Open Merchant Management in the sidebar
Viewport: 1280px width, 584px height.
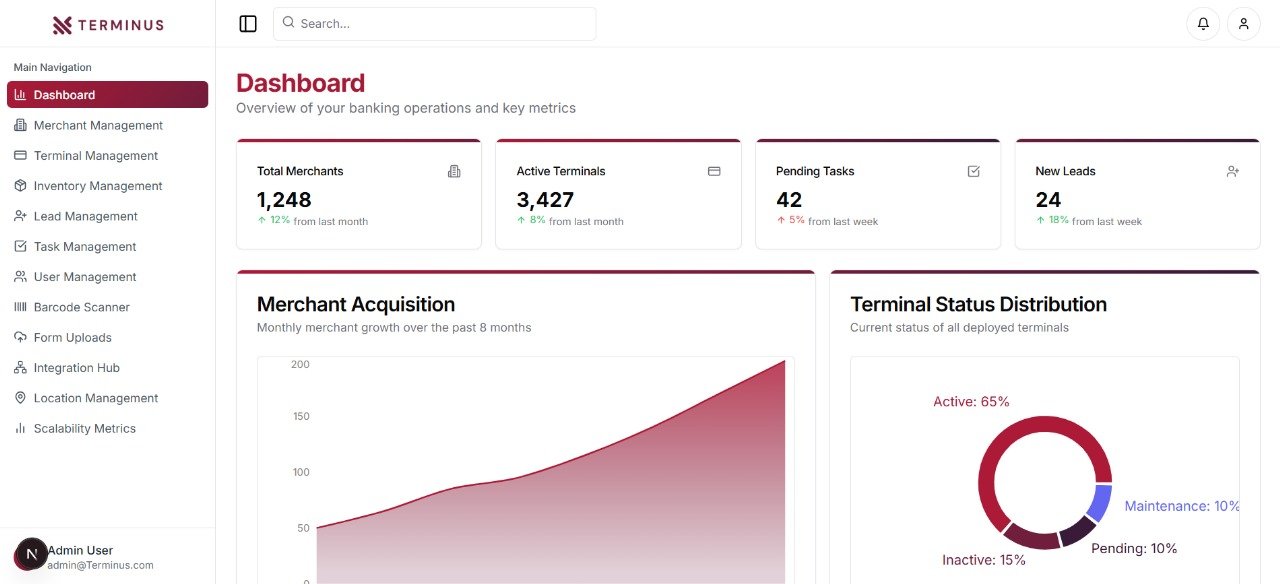(x=98, y=125)
